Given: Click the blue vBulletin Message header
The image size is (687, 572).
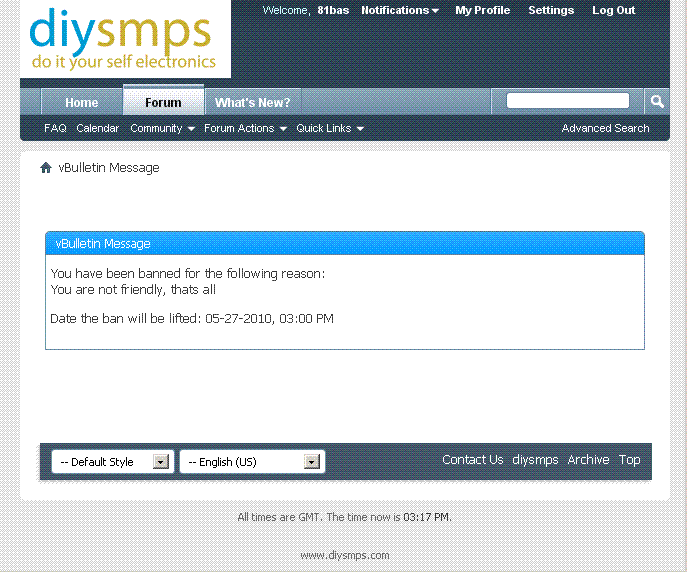Looking at the screenshot, I should [x=345, y=244].
